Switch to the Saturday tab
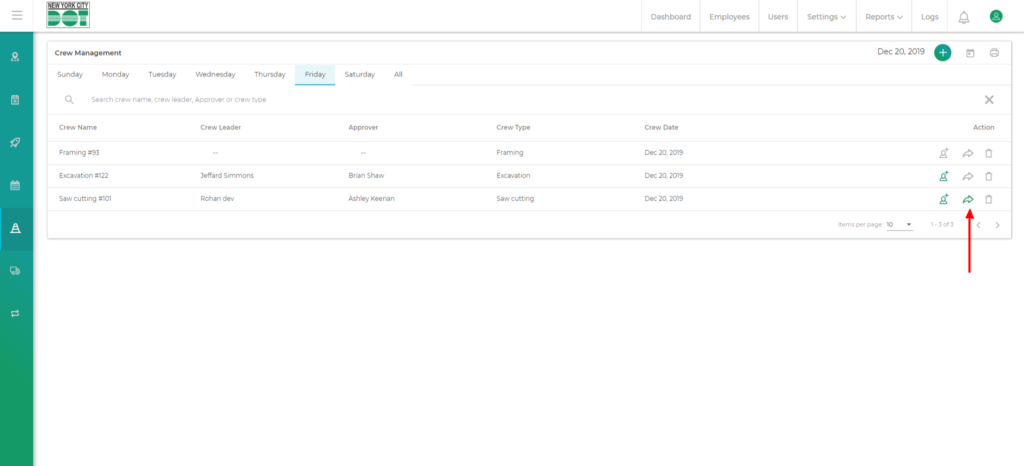Screen dimensions: 1024x466 [x=360, y=74]
